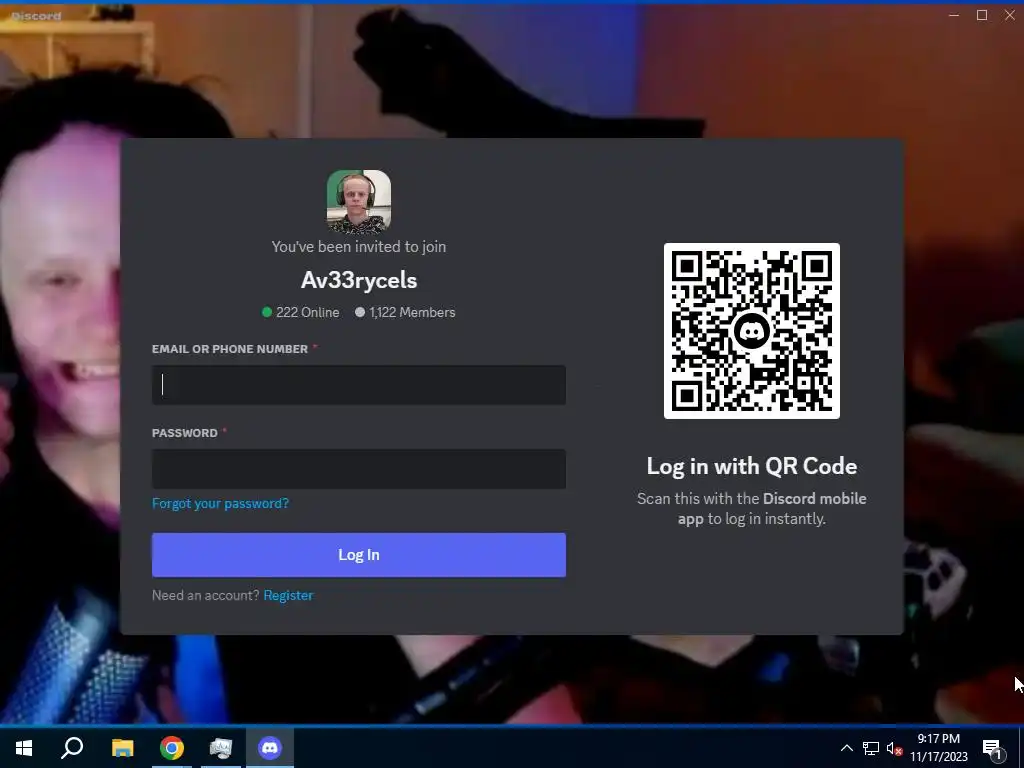The width and height of the screenshot is (1024, 768).
Task: Click the Email or Phone Number input field
Action: (x=359, y=385)
